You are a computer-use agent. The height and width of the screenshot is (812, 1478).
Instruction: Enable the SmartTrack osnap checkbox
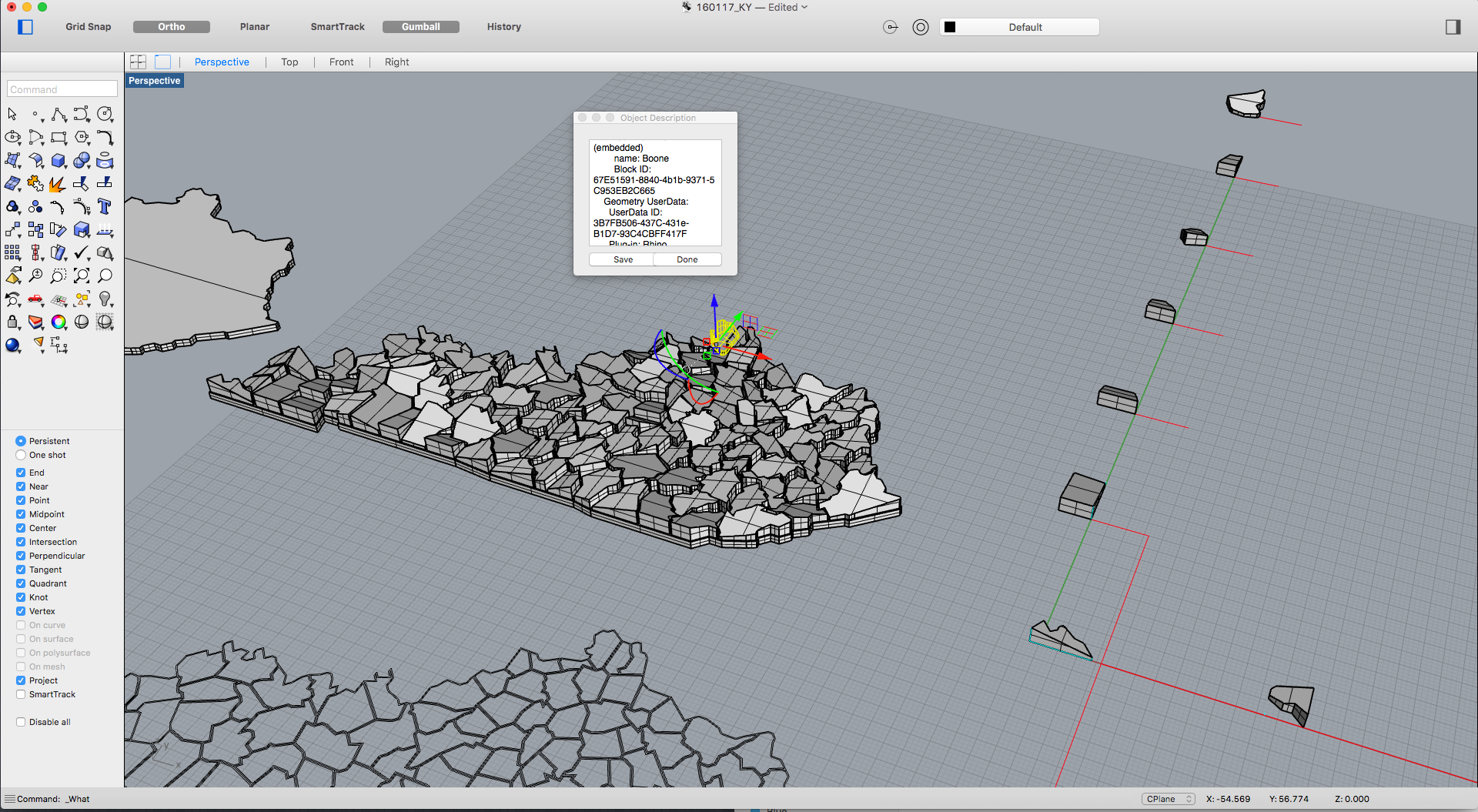(21, 694)
